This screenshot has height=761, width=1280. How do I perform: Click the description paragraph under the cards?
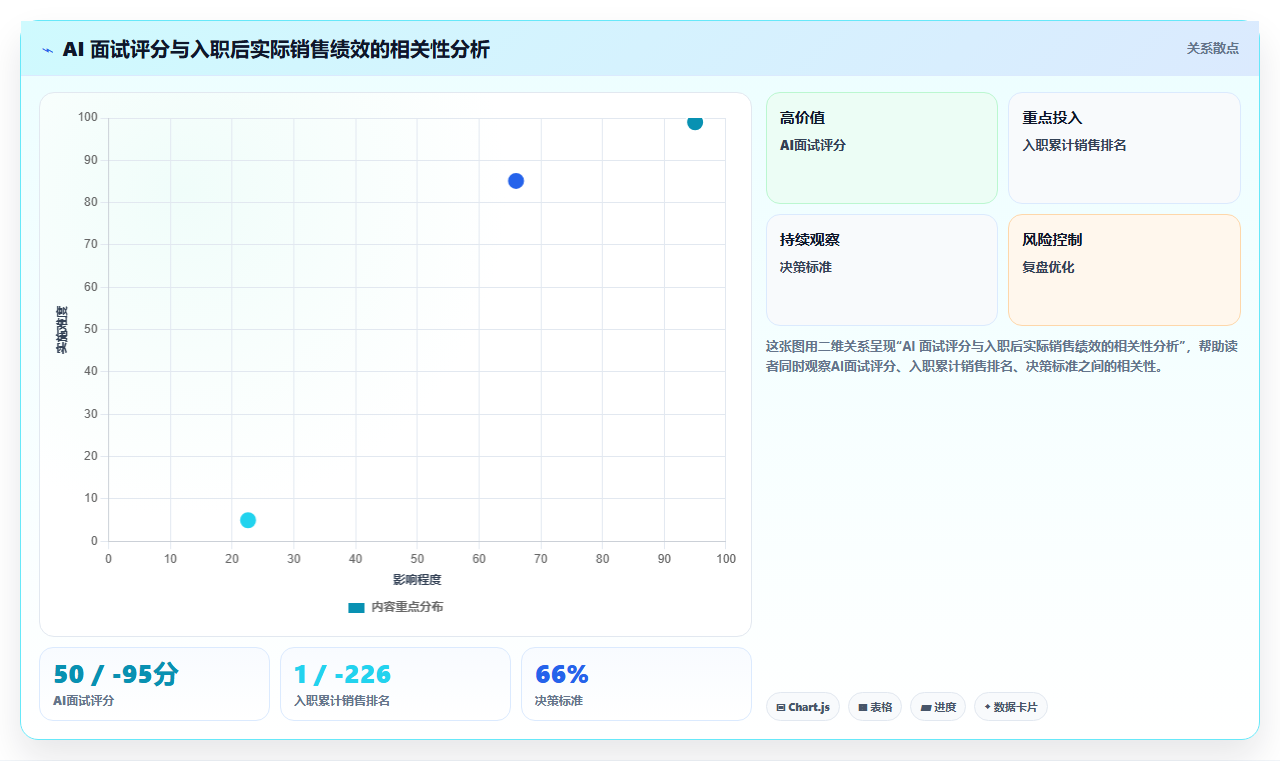[1003, 356]
